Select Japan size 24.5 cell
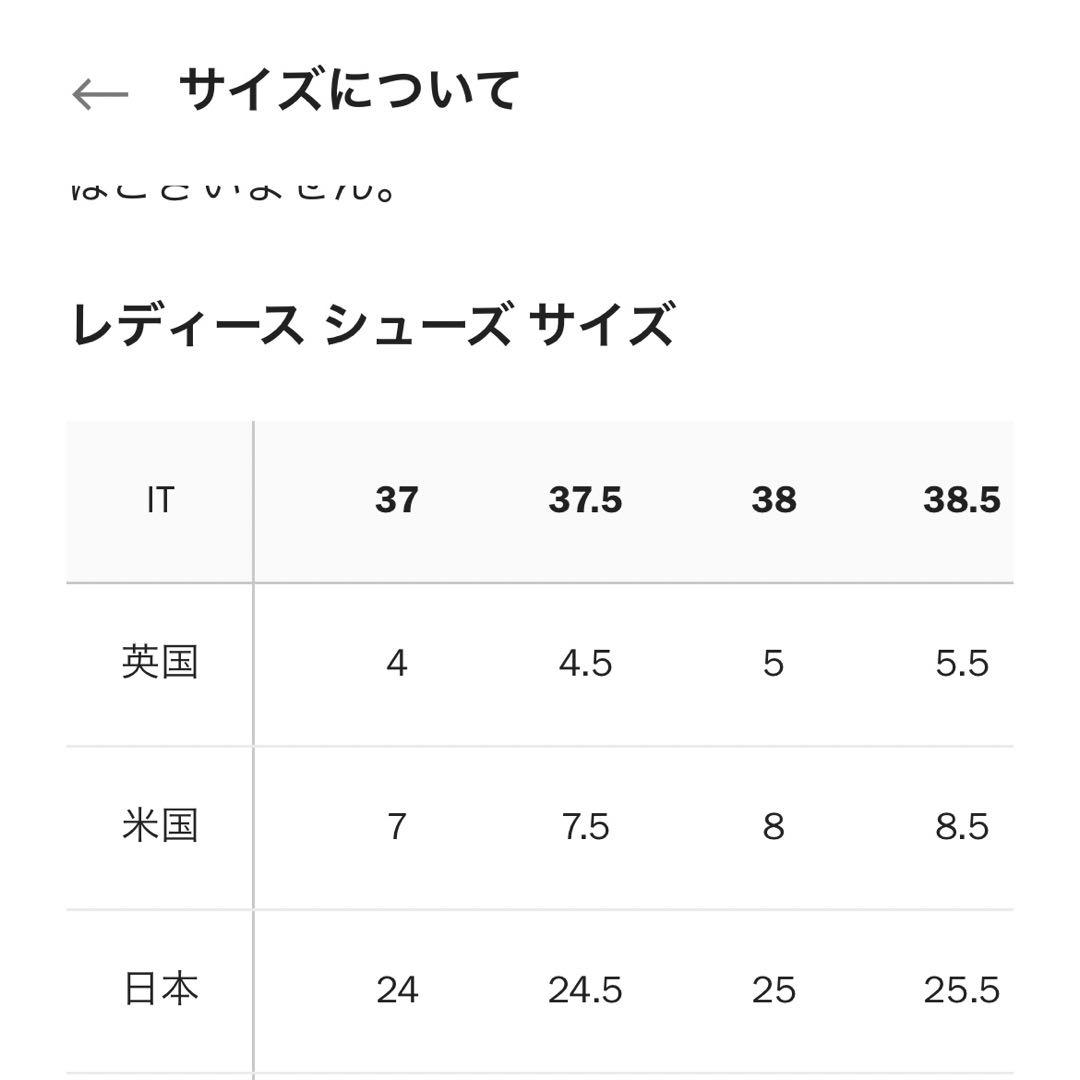This screenshot has width=1080, height=1080. click(585, 990)
